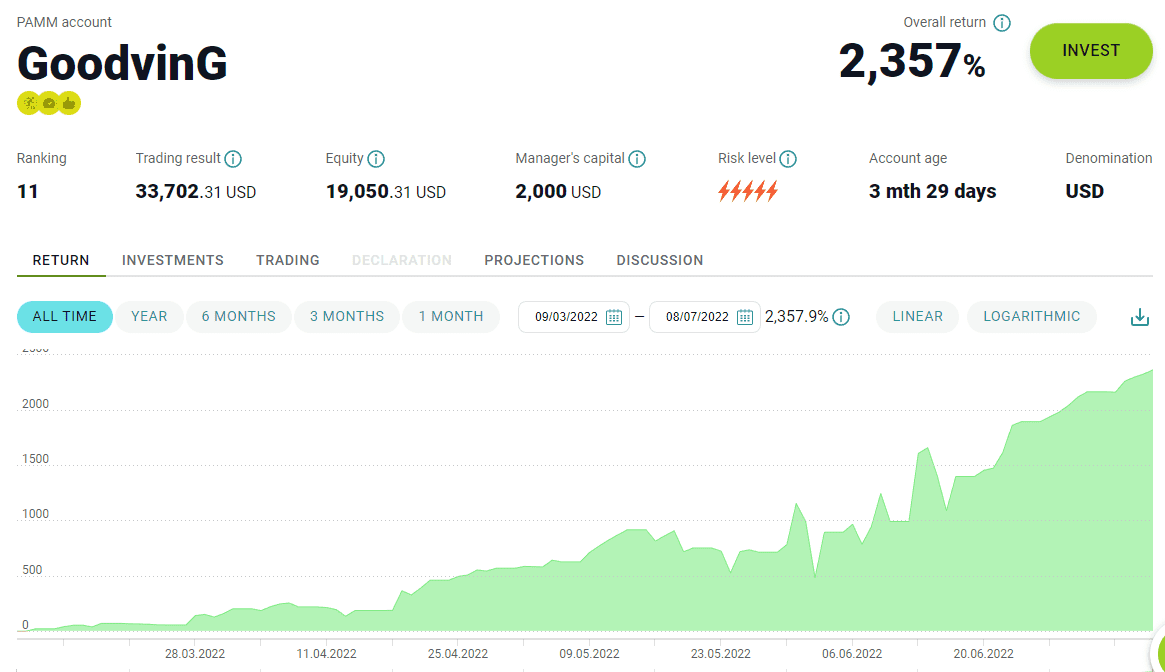Viewport: 1165px width, 672px height.
Task: Click the 2,357% overall return value
Action: pos(912,61)
